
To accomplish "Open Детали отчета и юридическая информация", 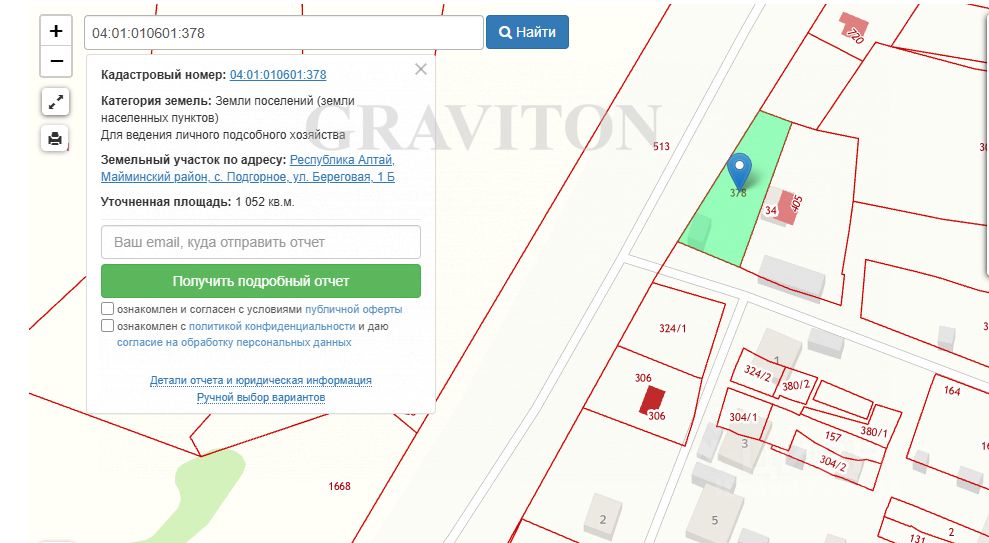I will pyautogui.click(x=260, y=380).
